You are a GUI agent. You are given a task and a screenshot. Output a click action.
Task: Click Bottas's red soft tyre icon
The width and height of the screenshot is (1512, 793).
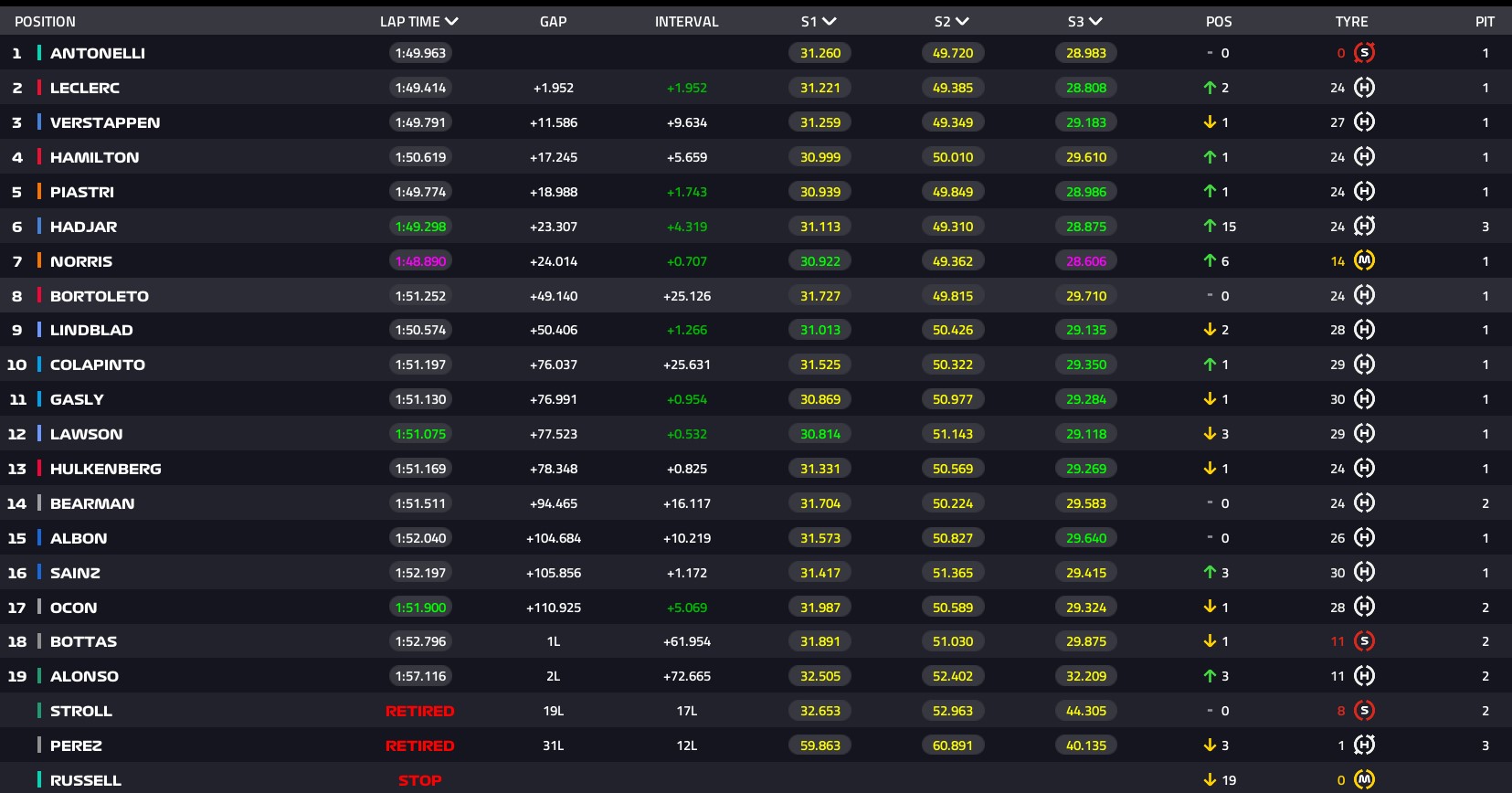[x=1364, y=641]
